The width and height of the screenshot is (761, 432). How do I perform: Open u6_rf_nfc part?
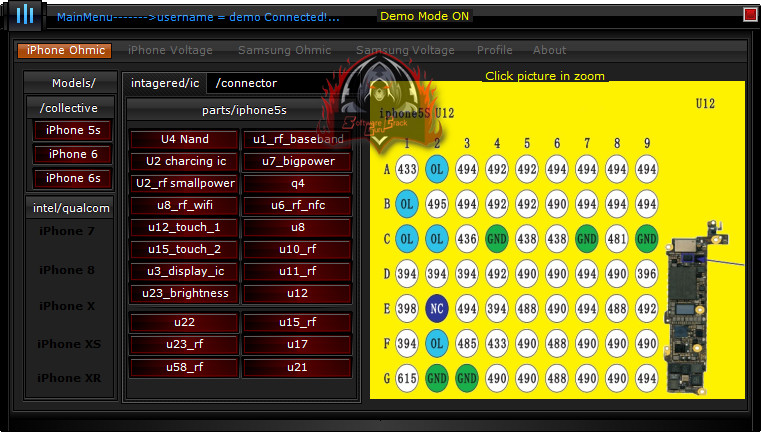click(298, 205)
